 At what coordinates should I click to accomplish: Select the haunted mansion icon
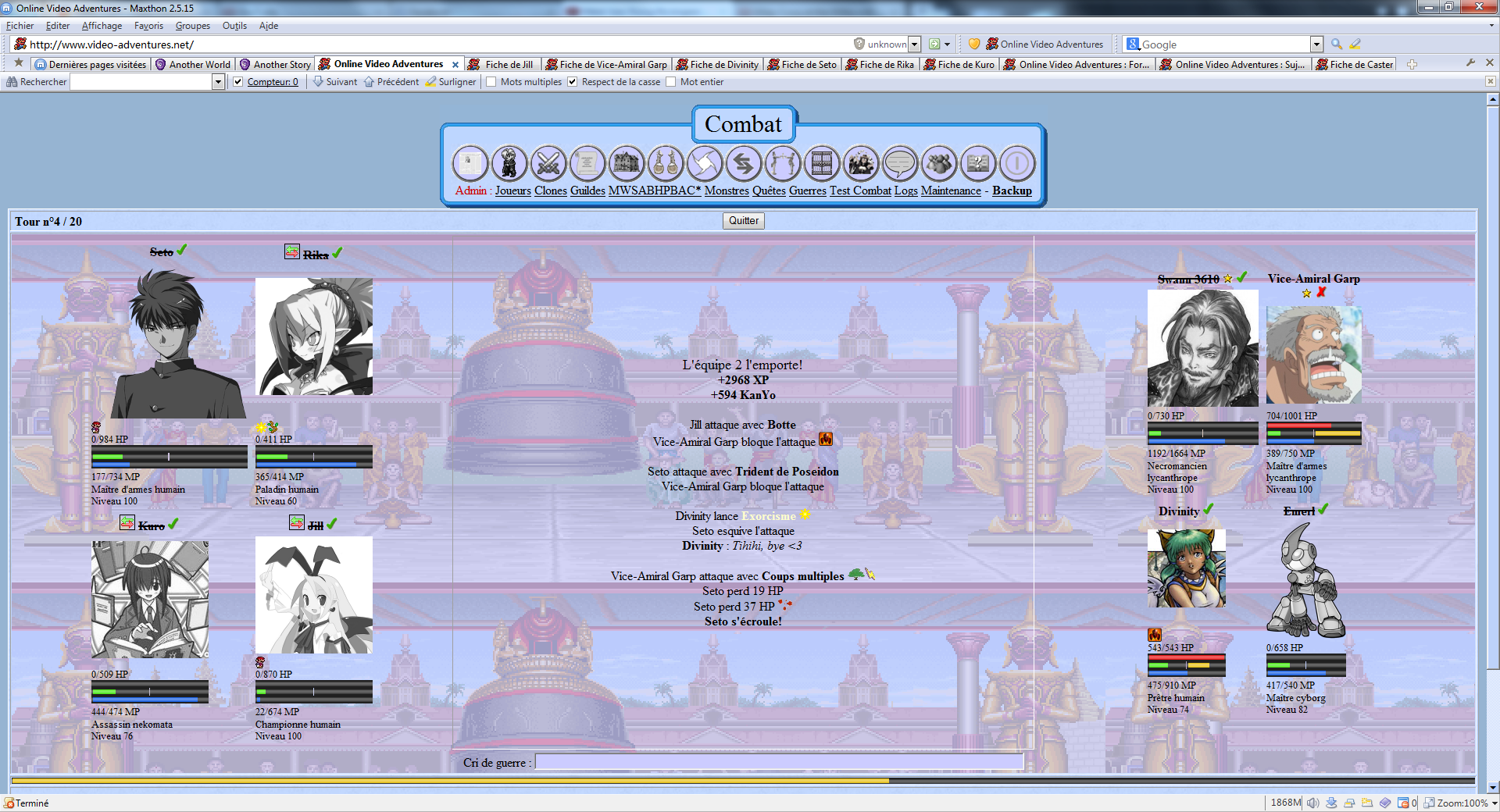626,164
